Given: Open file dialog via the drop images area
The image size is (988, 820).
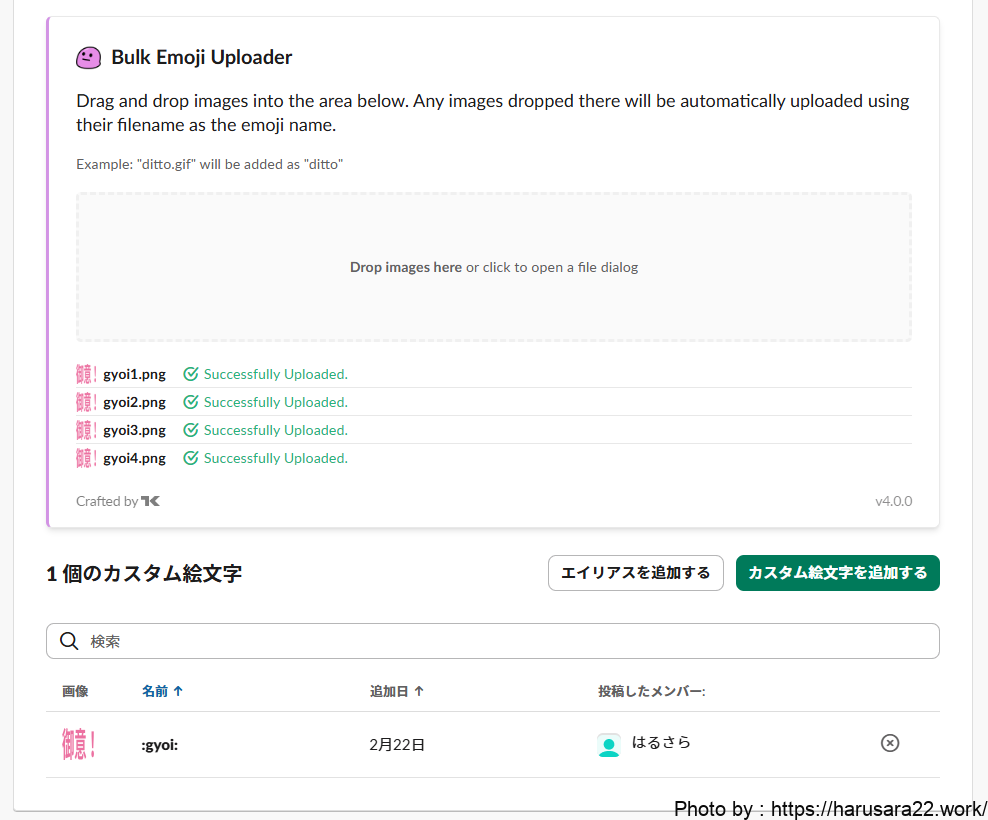Looking at the screenshot, I should (494, 267).
